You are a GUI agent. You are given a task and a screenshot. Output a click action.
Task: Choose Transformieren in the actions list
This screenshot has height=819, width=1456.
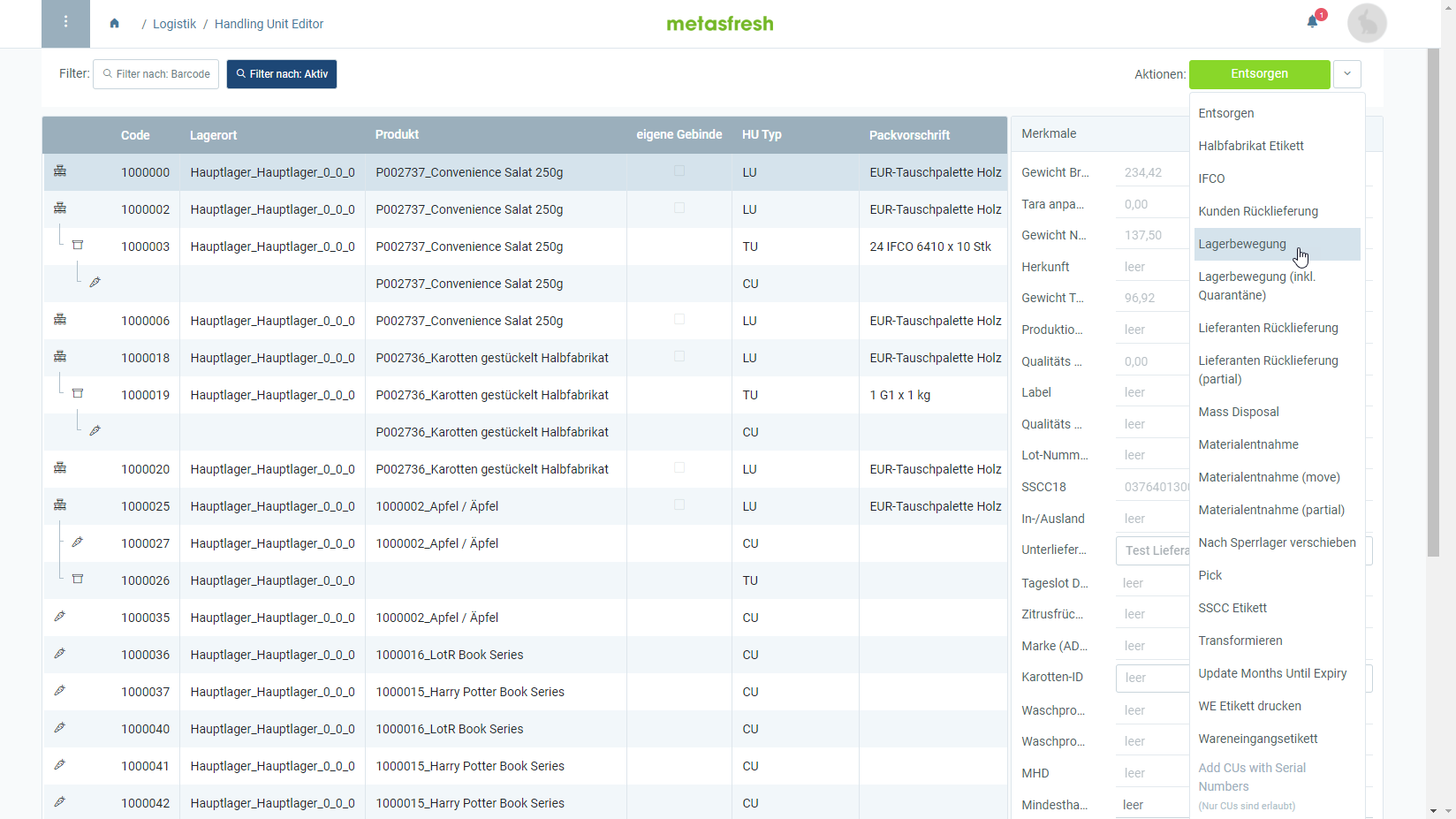click(x=1240, y=641)
